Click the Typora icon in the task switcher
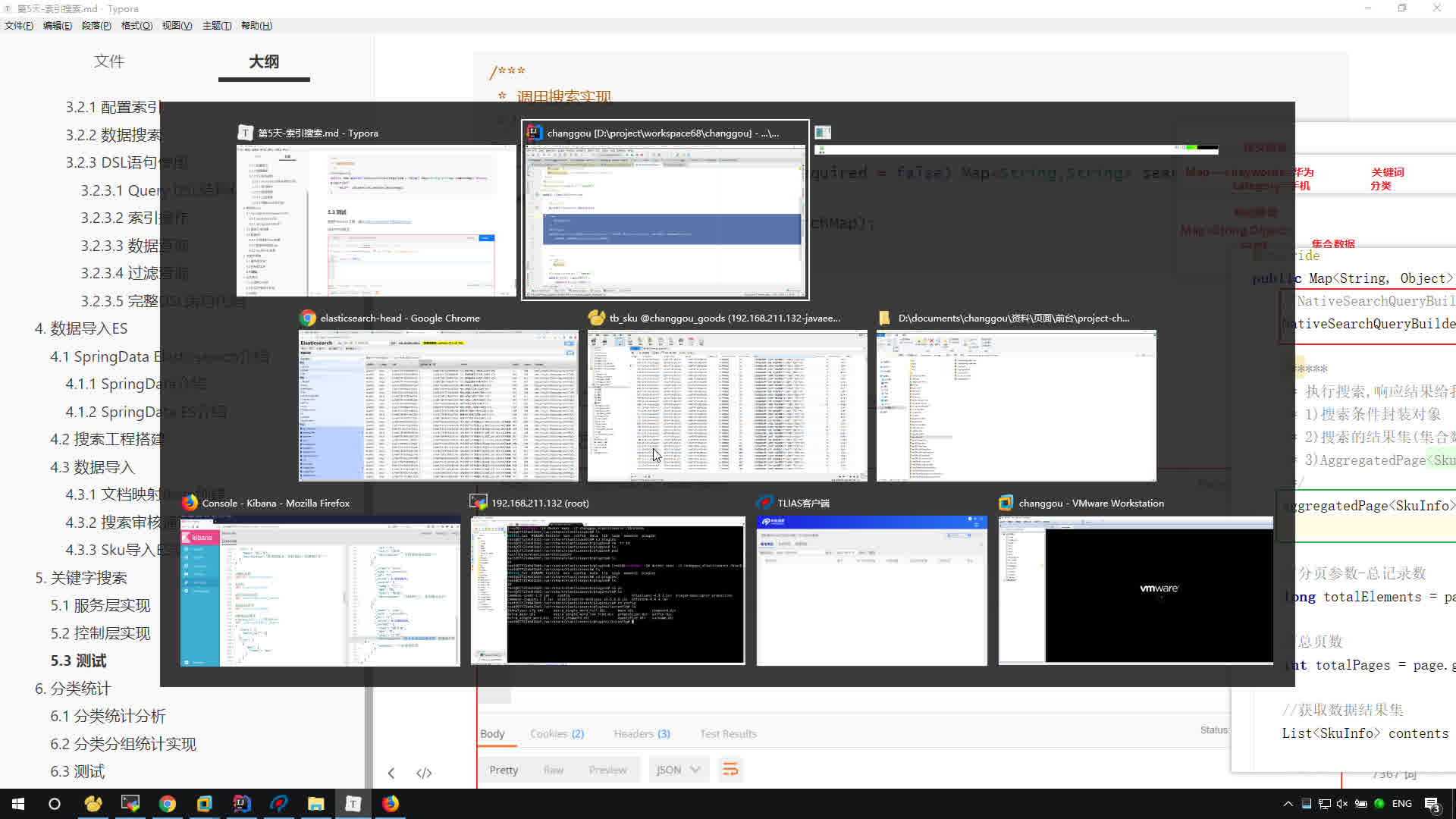The width and height of the screenshot is (1456, 819). pos(246,133)
